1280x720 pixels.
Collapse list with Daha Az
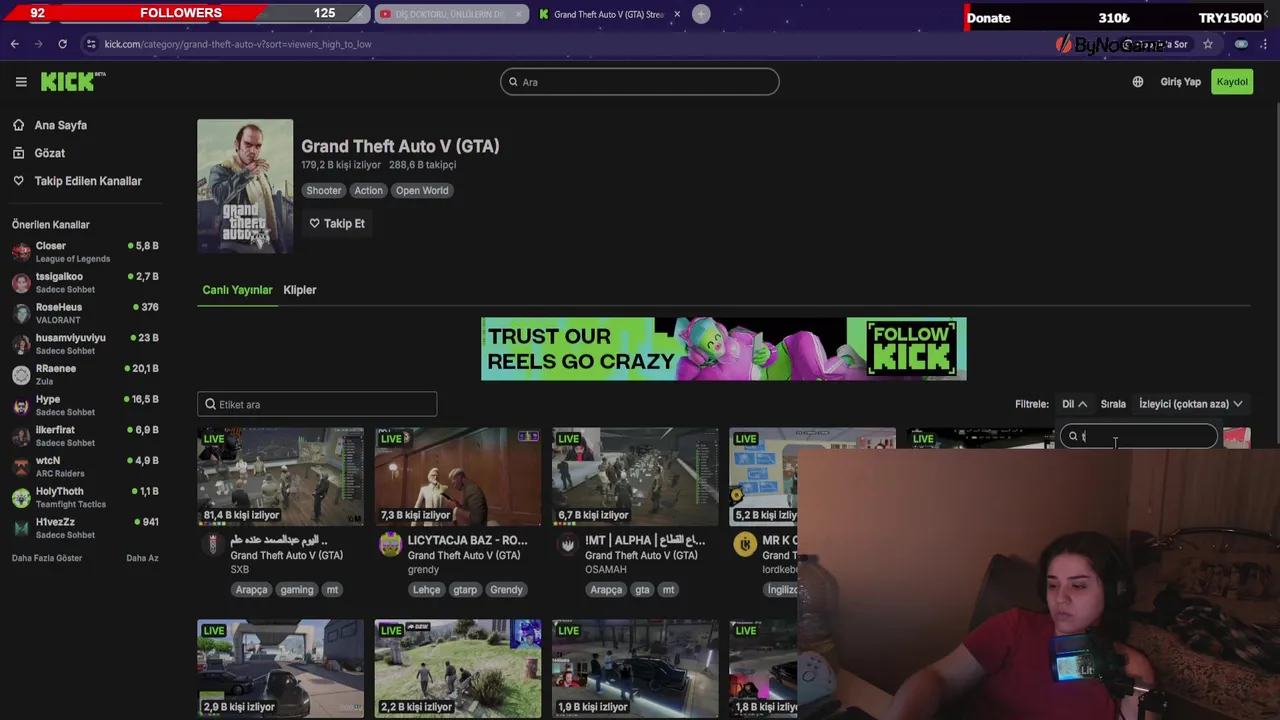click(x=142, y=558)
